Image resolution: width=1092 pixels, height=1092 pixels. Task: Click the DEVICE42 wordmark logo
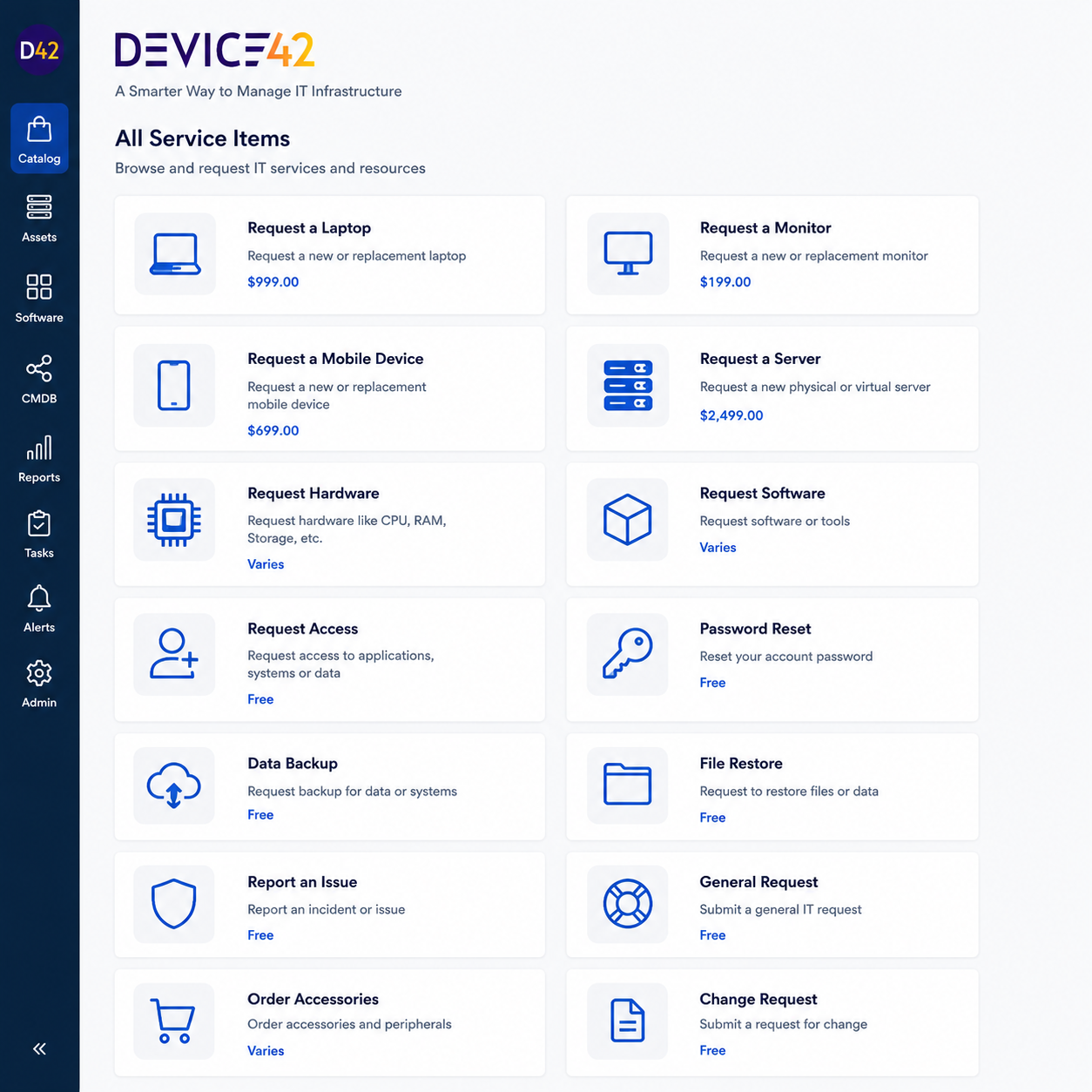tap(214, 51)
